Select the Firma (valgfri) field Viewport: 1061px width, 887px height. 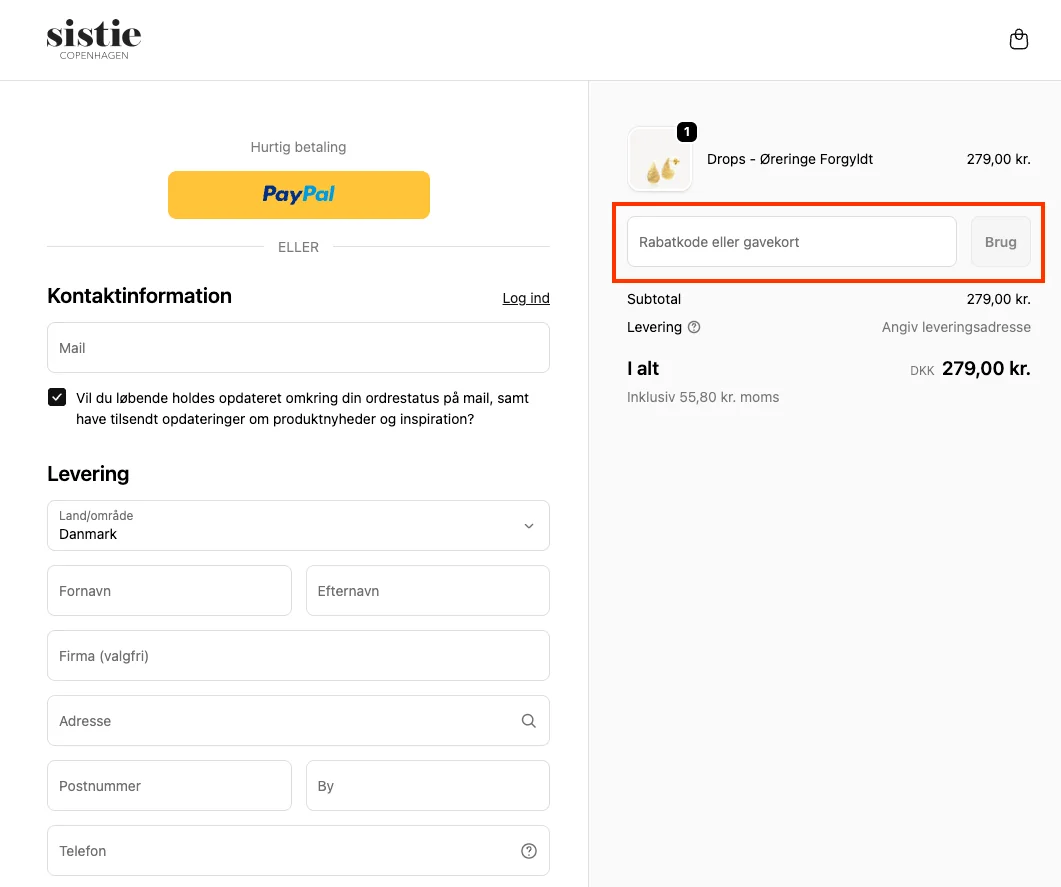click(298, 656)
